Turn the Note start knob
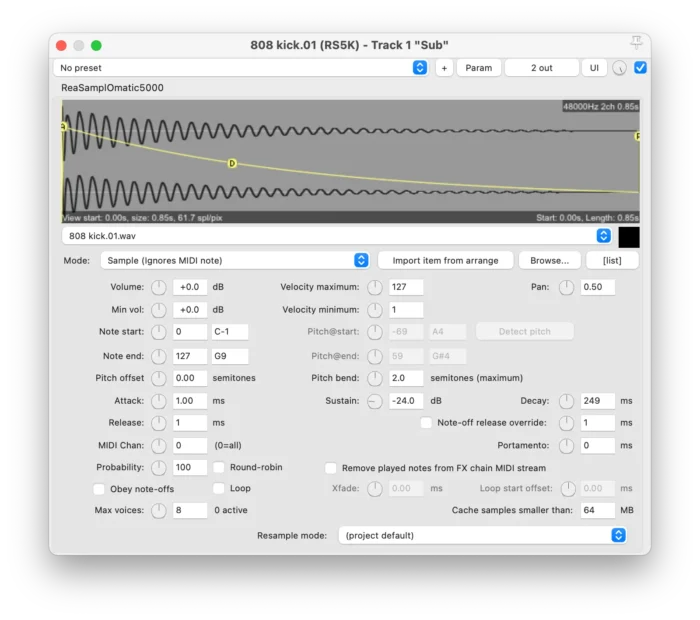The image size is (700, 620). [x=158, y=332]
